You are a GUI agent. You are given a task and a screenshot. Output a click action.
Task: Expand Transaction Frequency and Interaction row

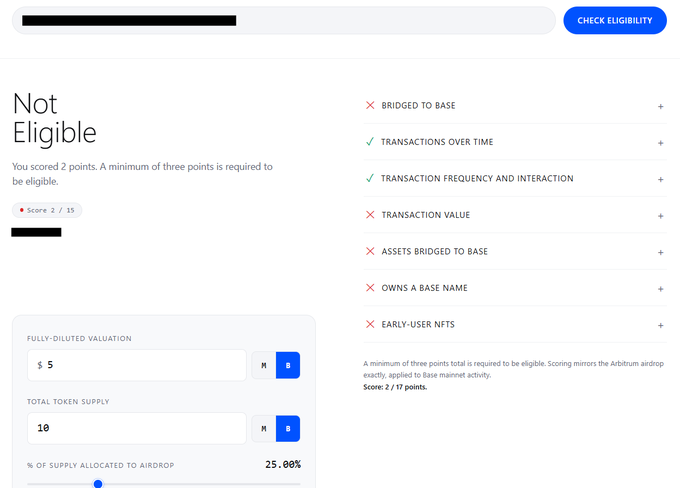(660, 179)
